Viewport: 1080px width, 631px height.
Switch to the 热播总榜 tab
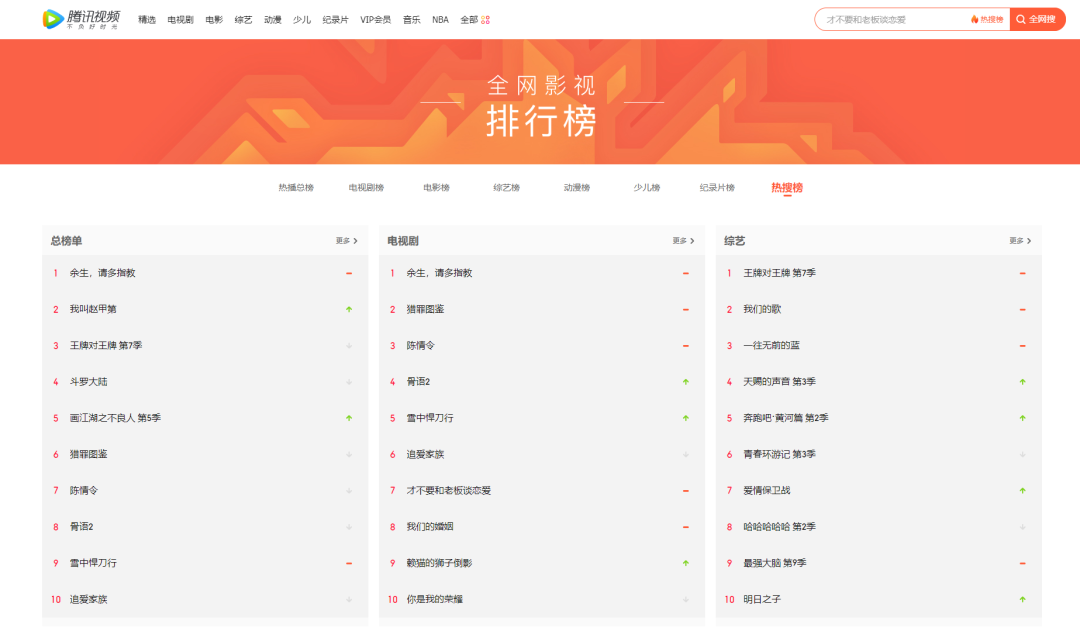click(296, 187)
